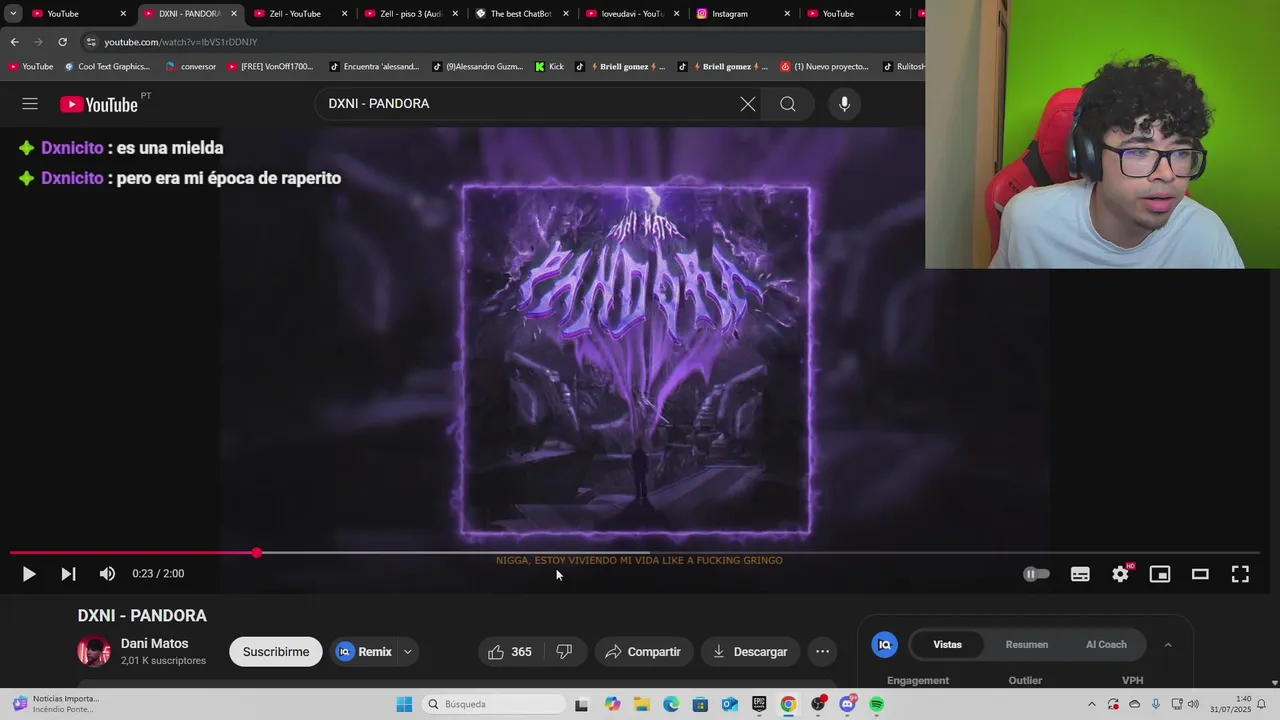Screen dimensions: 1280x720
Task: Subscribe with the Suscribirme button
Action: click(x=276, y=652)
